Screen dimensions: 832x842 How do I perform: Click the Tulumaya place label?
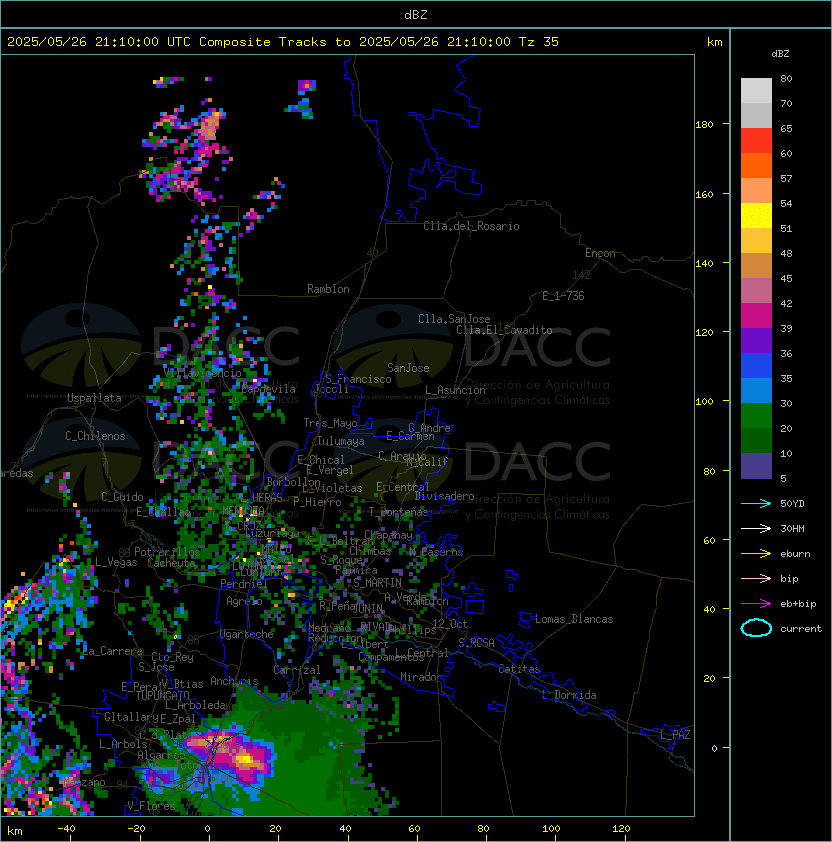341,441
